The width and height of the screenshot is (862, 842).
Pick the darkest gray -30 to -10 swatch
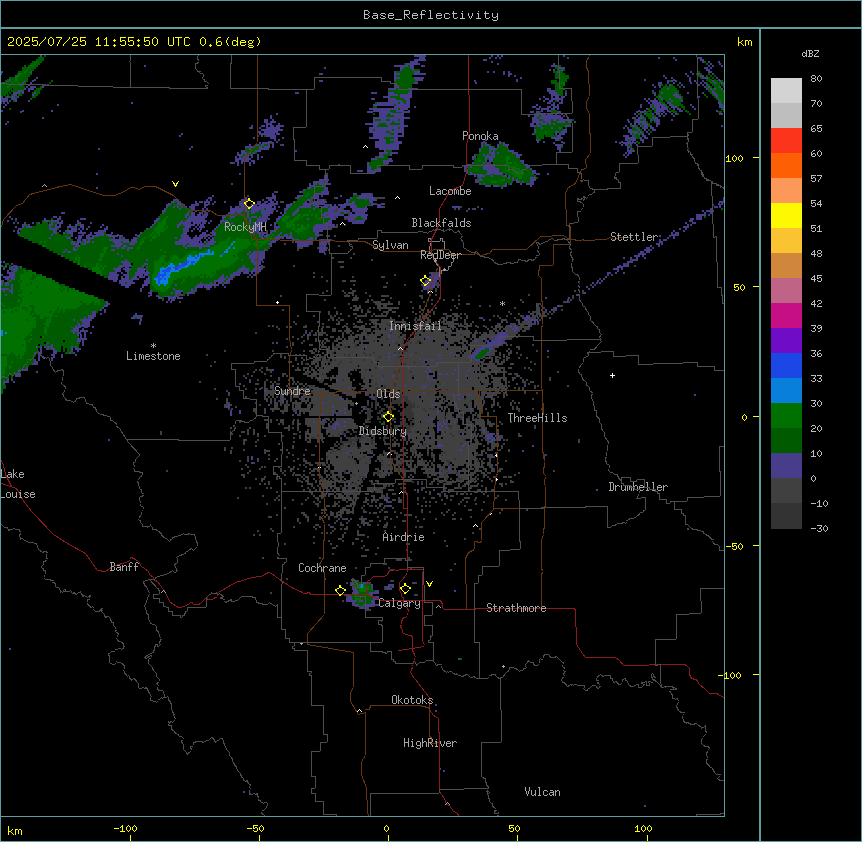click(786, 516)
